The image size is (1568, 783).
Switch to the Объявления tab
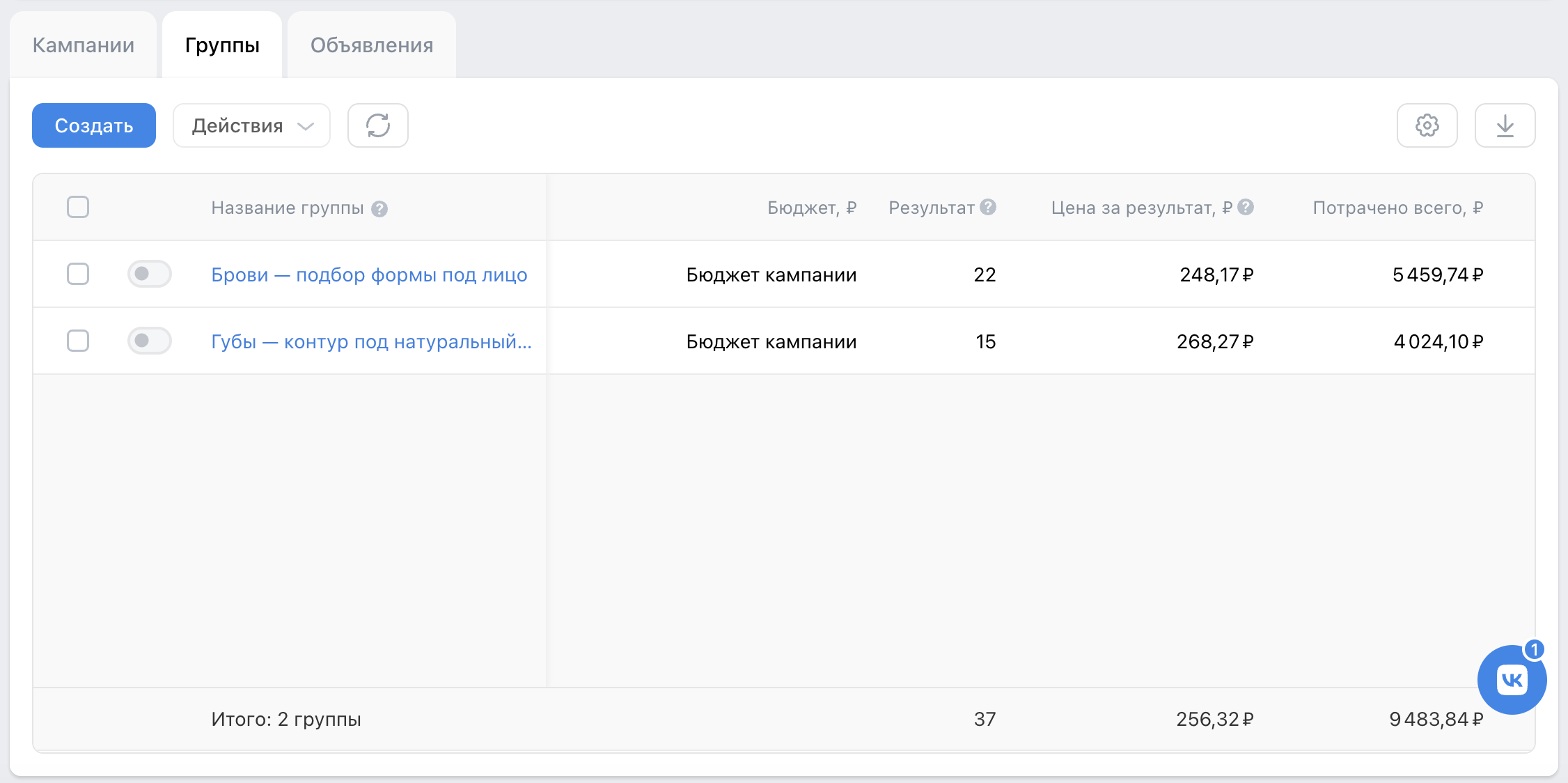372,45
